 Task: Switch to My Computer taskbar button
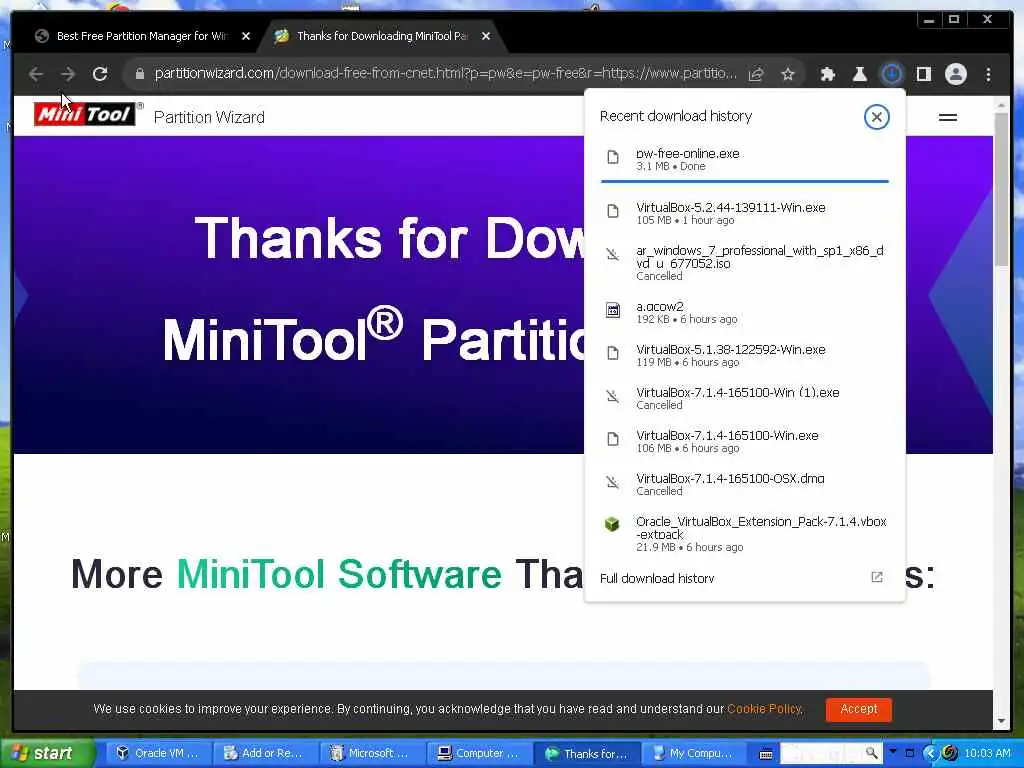[695, 753]
